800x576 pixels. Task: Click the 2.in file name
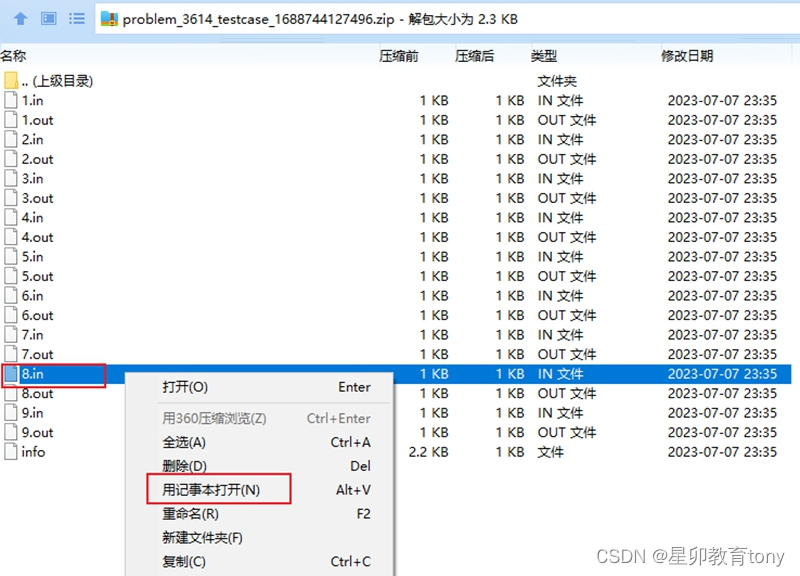click(x=32, y=139)
